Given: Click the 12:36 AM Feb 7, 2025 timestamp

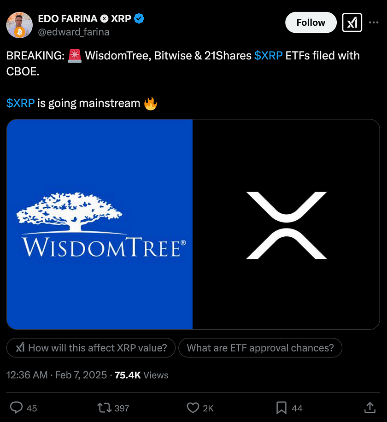Looking at the screenshot, I should [x=57, y=375].
